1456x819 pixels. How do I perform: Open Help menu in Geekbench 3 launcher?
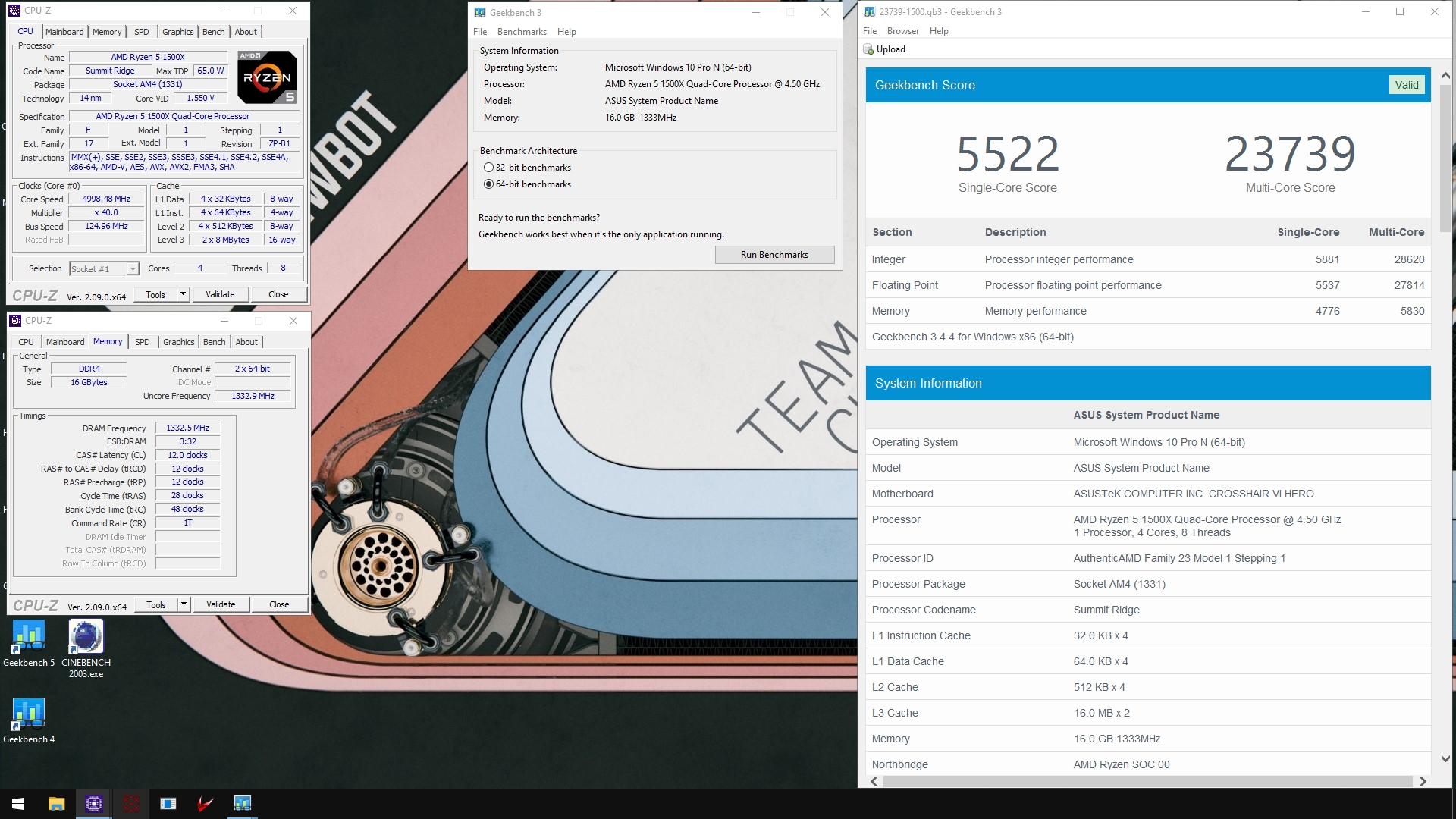click(566, 32)
